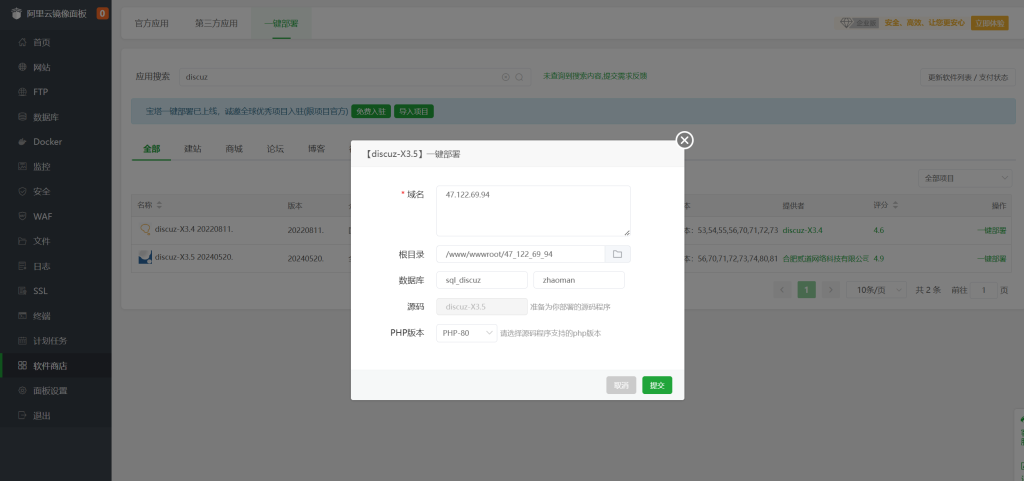Click the 前往 page number input
The height and width of the screenshot is (481, 1024).
coord(984,290)
